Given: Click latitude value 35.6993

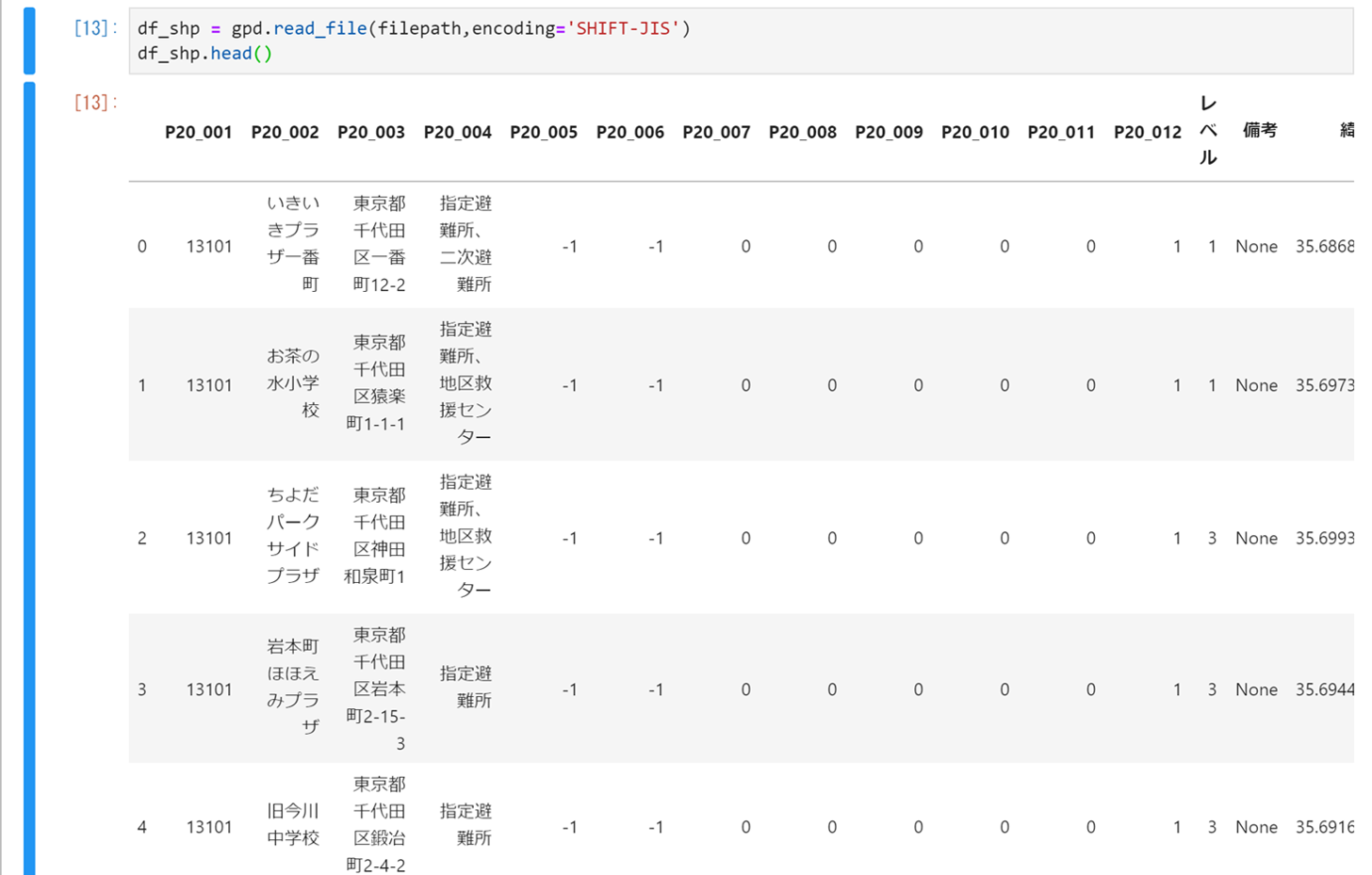Looking at the screenshot, I should tap(1324, 538).
